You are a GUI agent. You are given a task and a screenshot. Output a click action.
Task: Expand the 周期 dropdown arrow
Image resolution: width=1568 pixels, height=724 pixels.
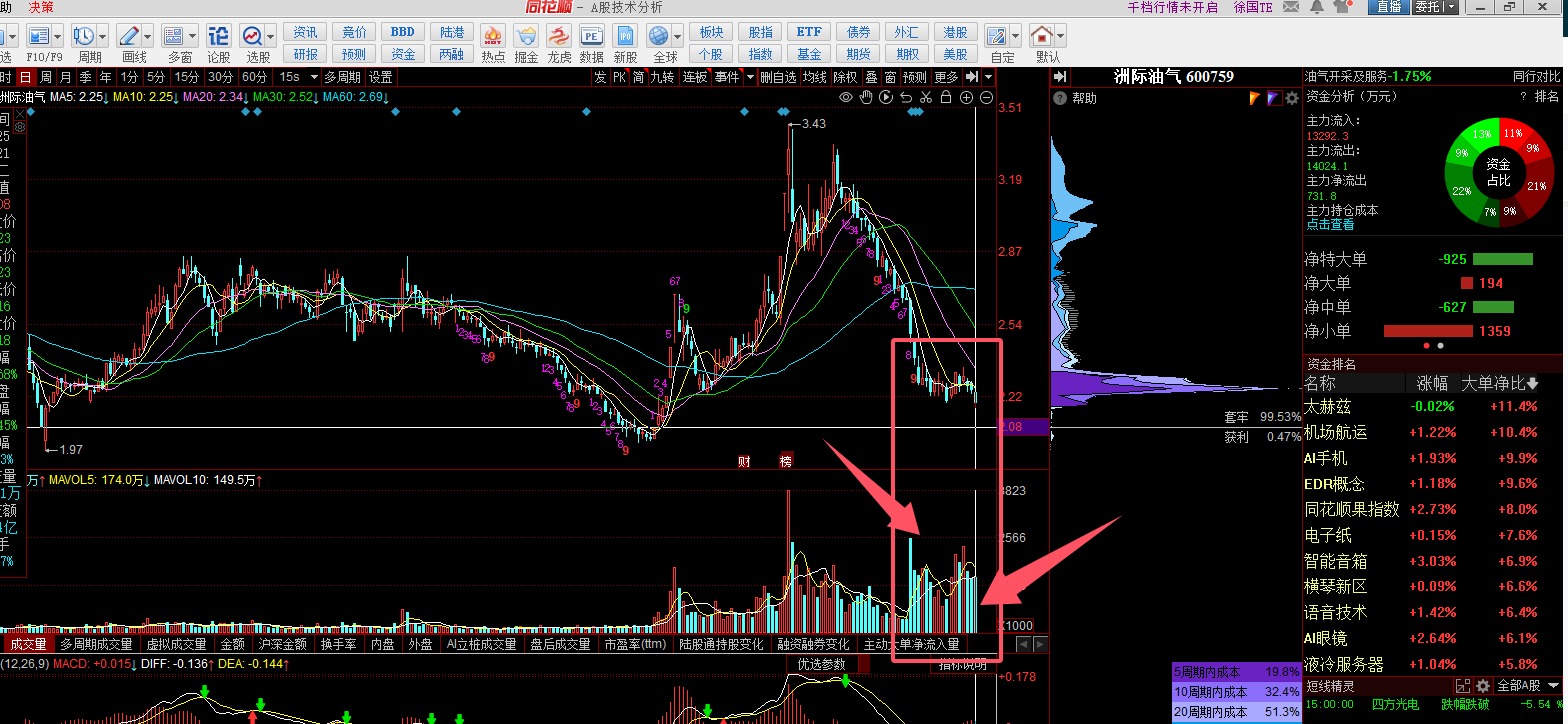(103, 37)
